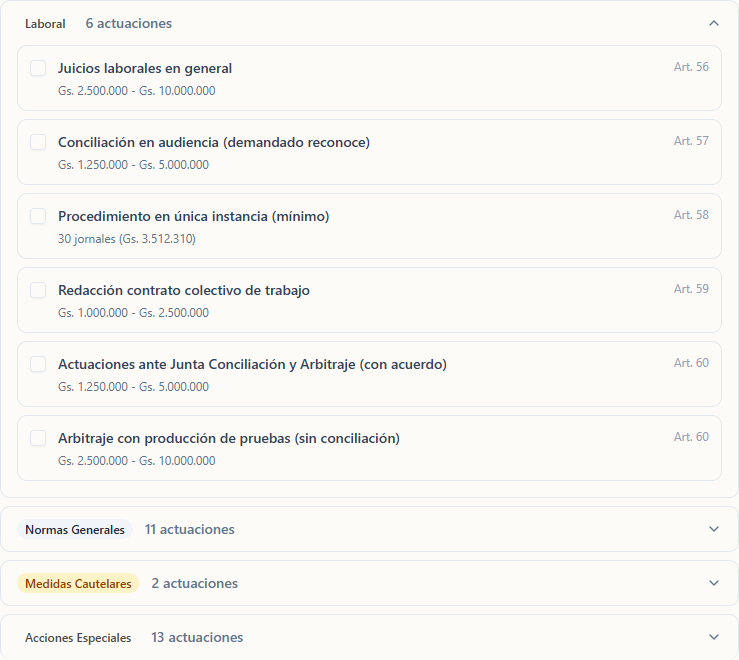Viewport: 739px width, 660px height.
Task: Click the 'Art. 57' reference
Action: click(691, 141)
